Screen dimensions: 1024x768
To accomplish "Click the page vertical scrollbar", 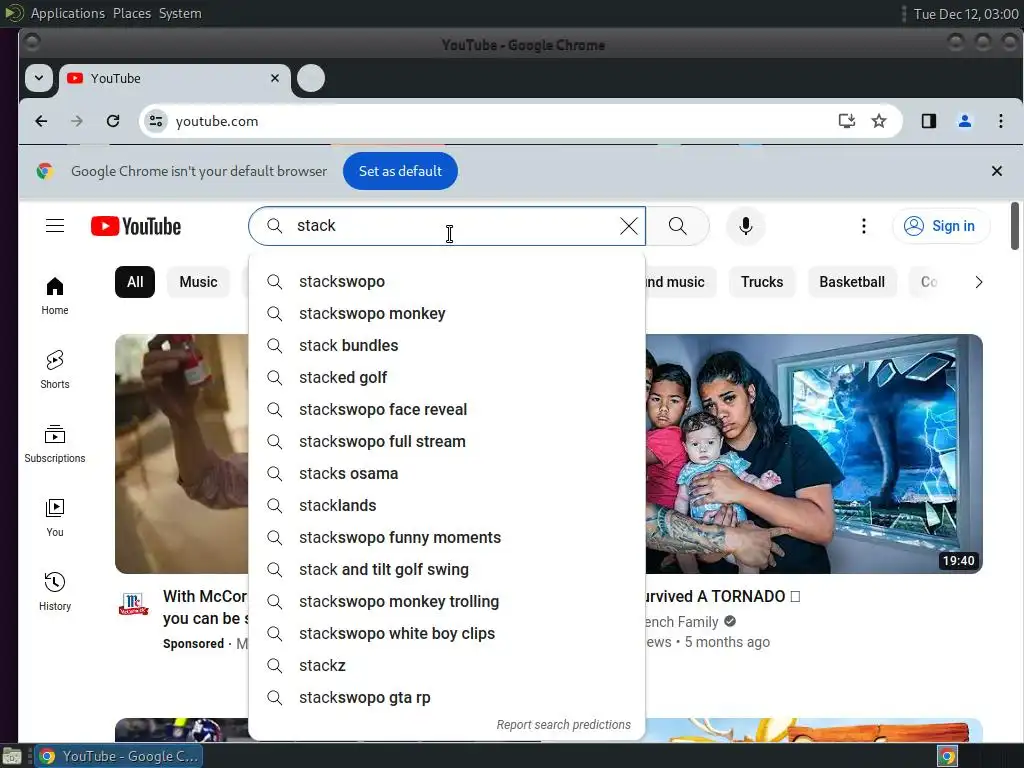I will [x=1014, y=226].
